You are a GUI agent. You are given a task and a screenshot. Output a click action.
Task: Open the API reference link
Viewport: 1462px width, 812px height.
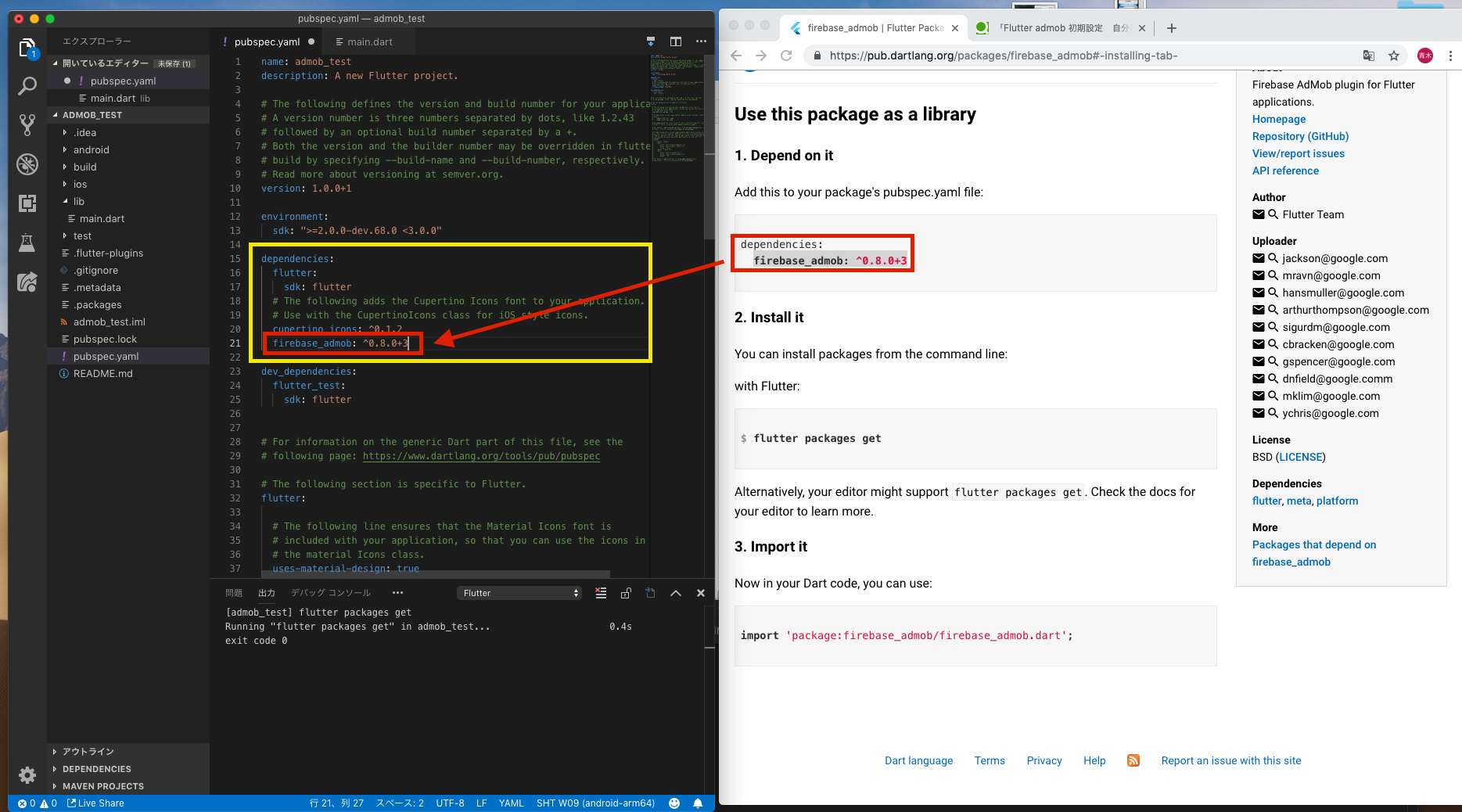coord(1285,171)
